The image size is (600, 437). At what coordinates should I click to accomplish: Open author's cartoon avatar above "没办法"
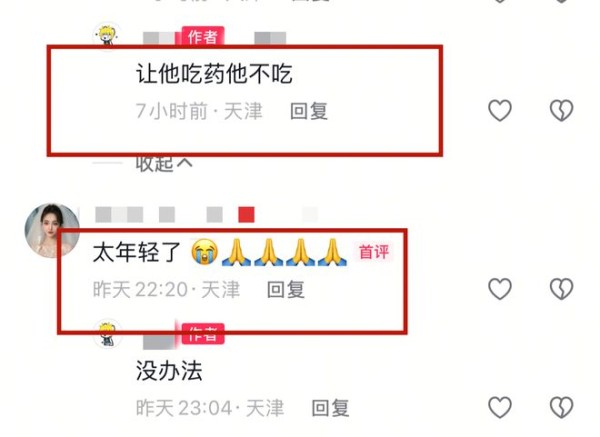[108, 334]
